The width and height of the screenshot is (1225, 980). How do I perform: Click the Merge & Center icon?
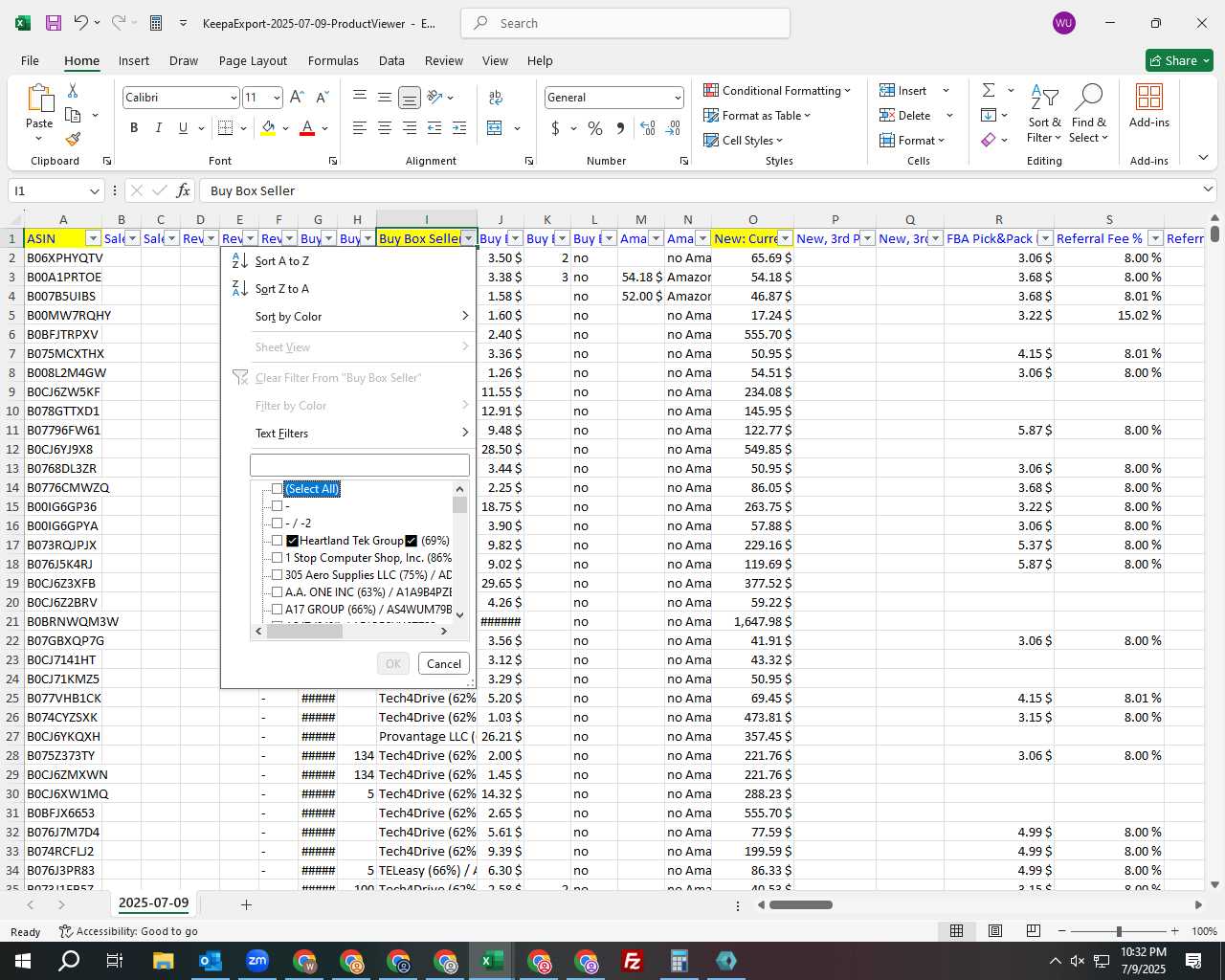[495, 128]
